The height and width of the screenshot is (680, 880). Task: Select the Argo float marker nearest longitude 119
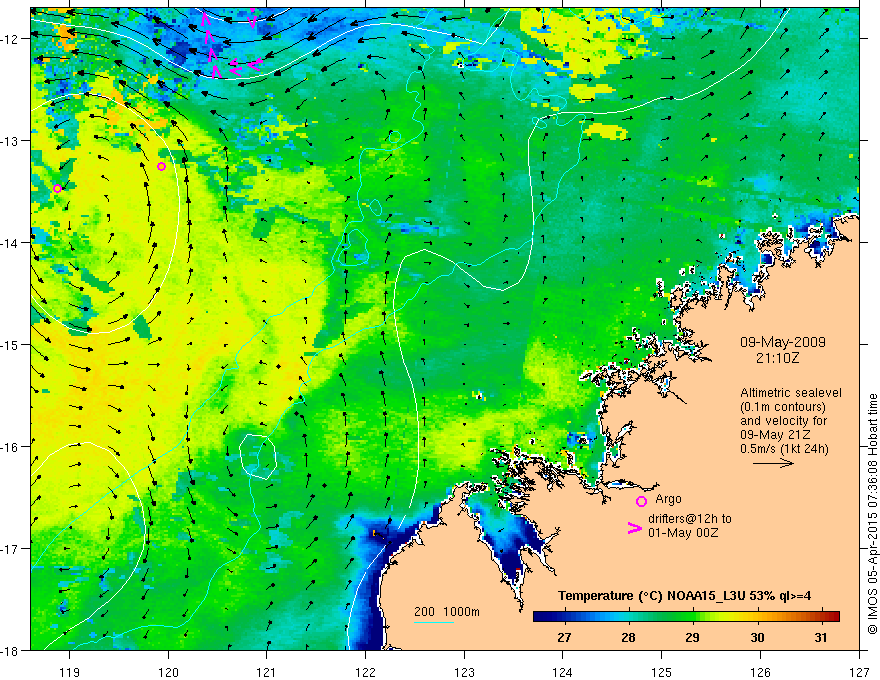(57, 189)
